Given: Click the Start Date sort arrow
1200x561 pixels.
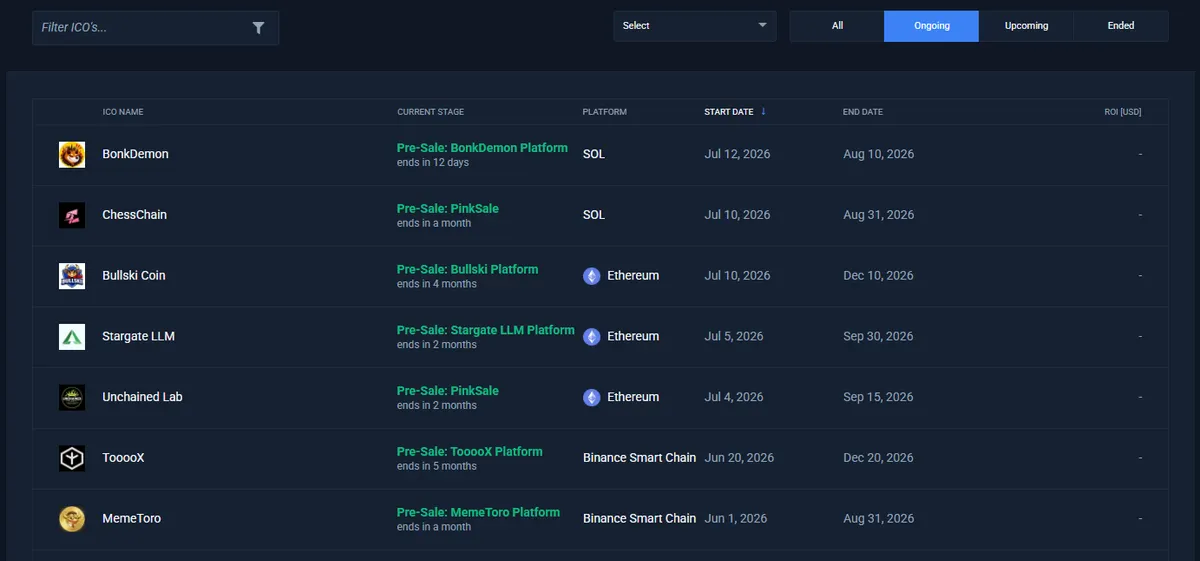Looking at the screenshot, I should click(763, 111).
